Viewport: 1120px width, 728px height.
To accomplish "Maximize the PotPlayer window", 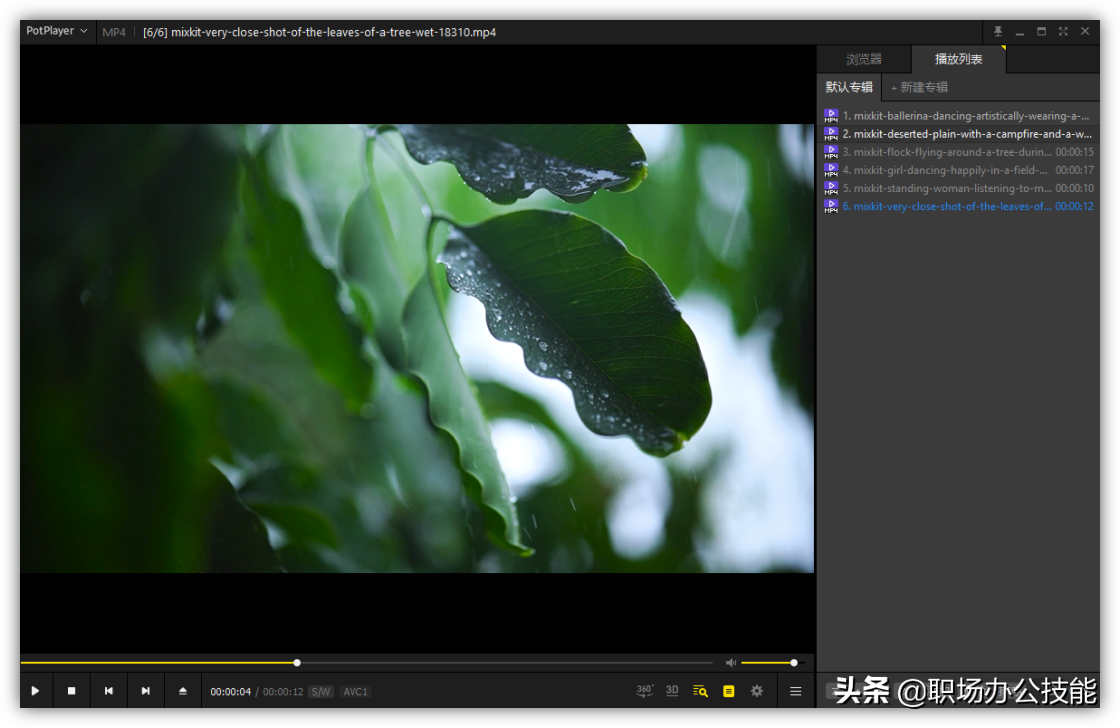I will click(x=1041, y=31).
